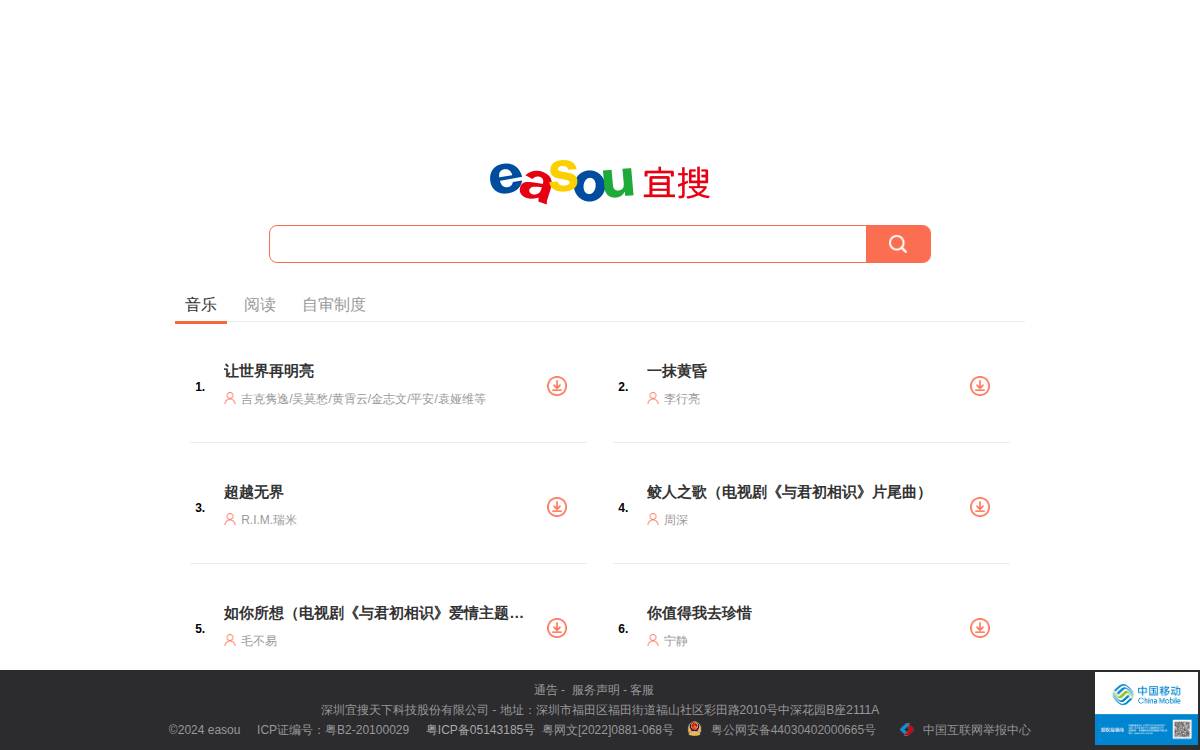The image size is (1200, 750).
Task: Open song 鲛人之歌 片尾曲
Action: point(789,492)
